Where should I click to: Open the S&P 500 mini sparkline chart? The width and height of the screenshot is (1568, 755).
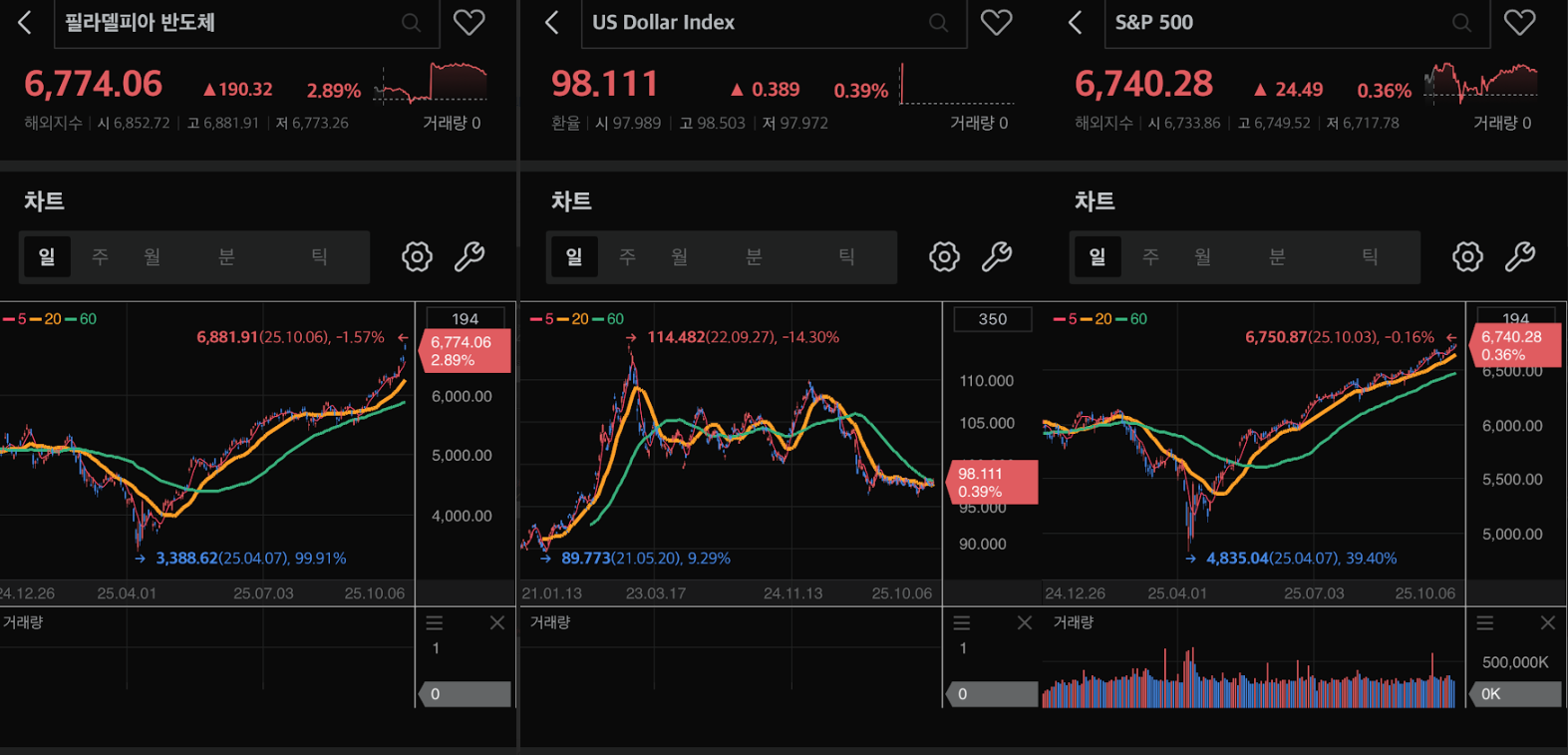[1481, 83]
